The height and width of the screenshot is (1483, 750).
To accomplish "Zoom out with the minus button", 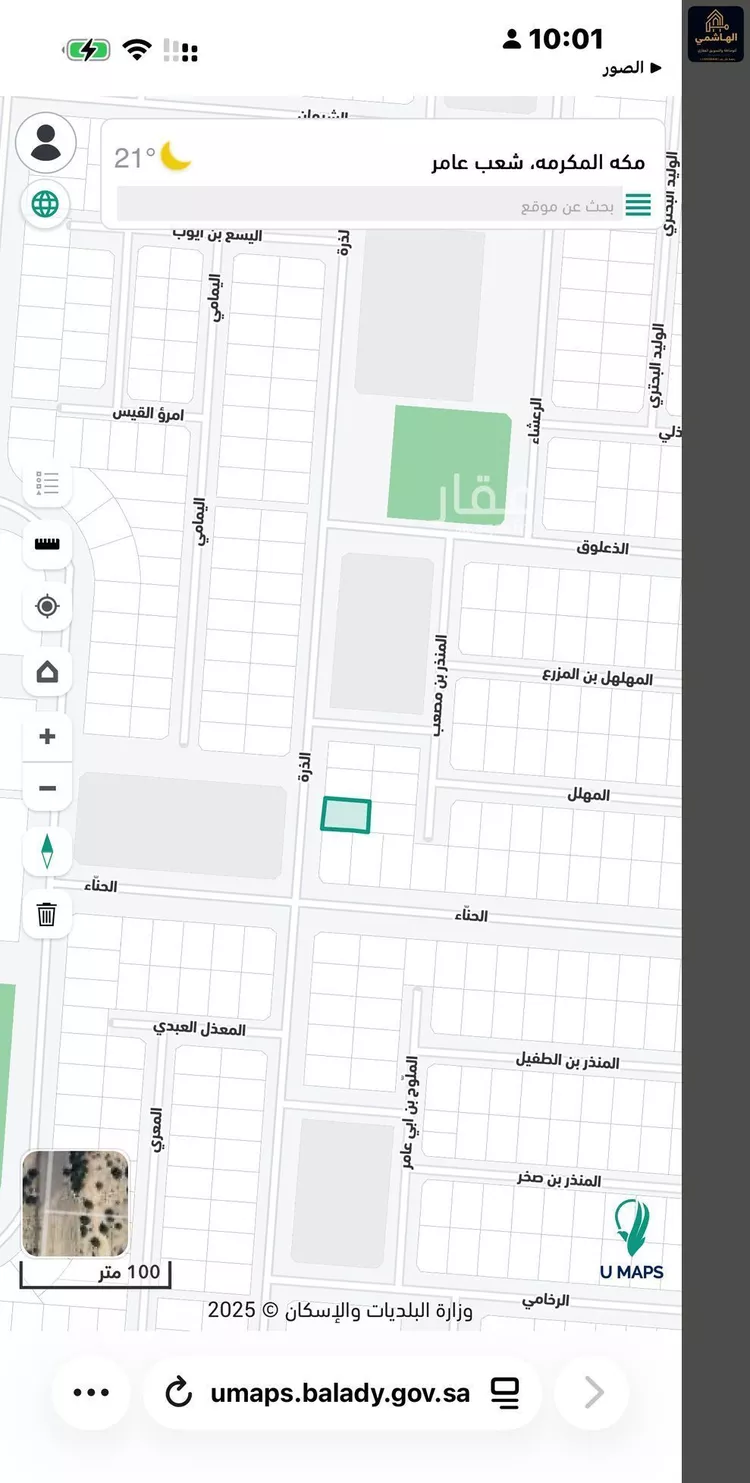I will click(x=47, y=789).
